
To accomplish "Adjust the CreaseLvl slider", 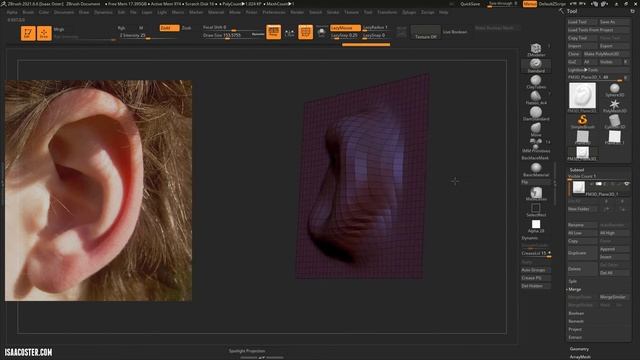I will pos(536,253).
